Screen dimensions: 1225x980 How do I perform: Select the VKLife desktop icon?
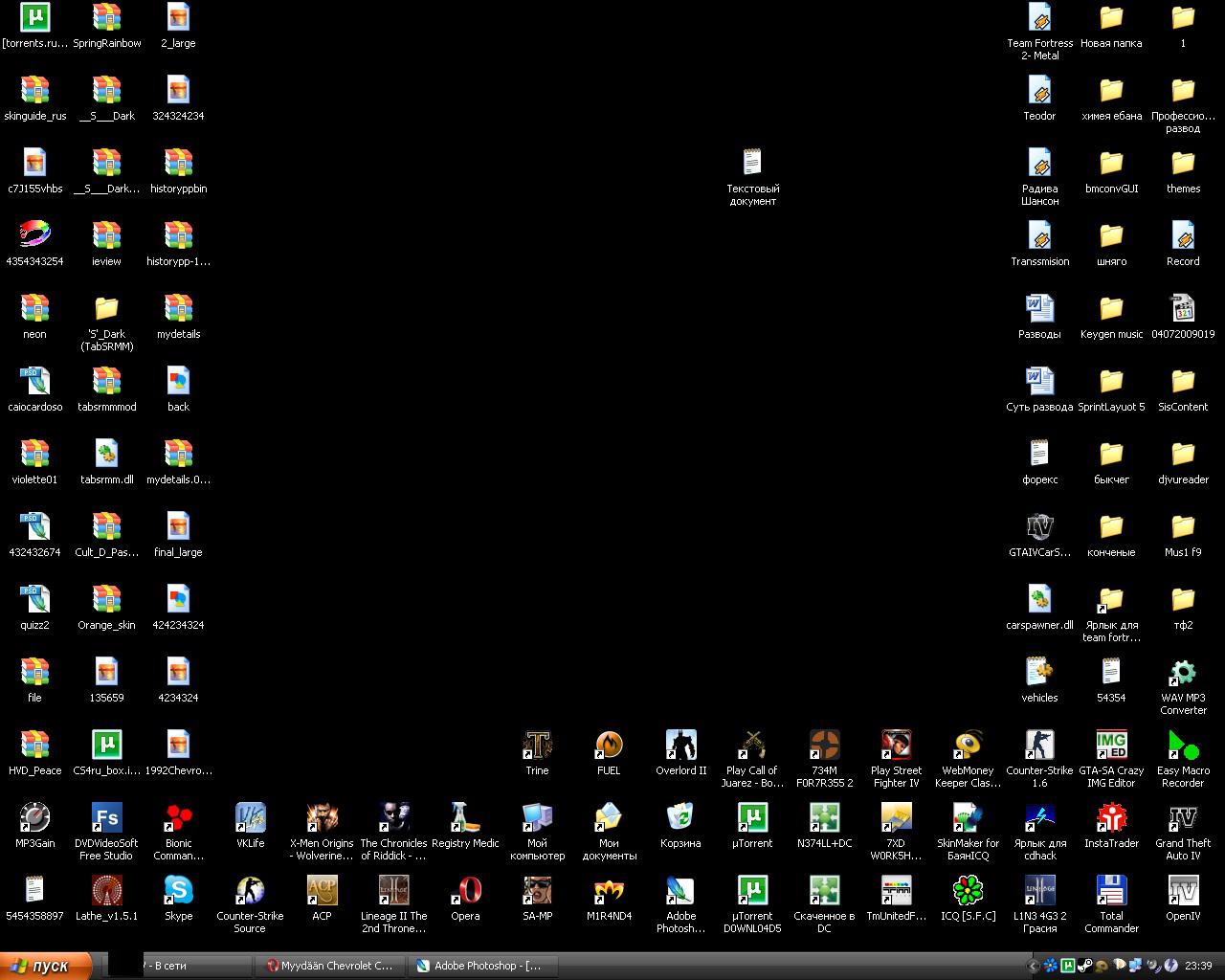250,817
